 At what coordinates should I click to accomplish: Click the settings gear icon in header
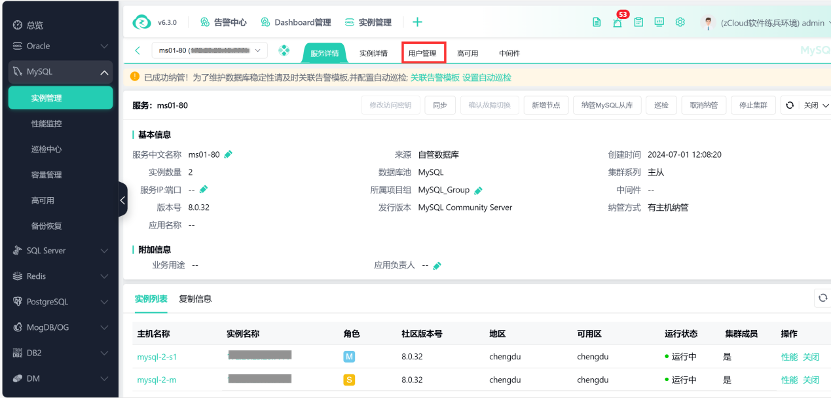pos(680,22)
